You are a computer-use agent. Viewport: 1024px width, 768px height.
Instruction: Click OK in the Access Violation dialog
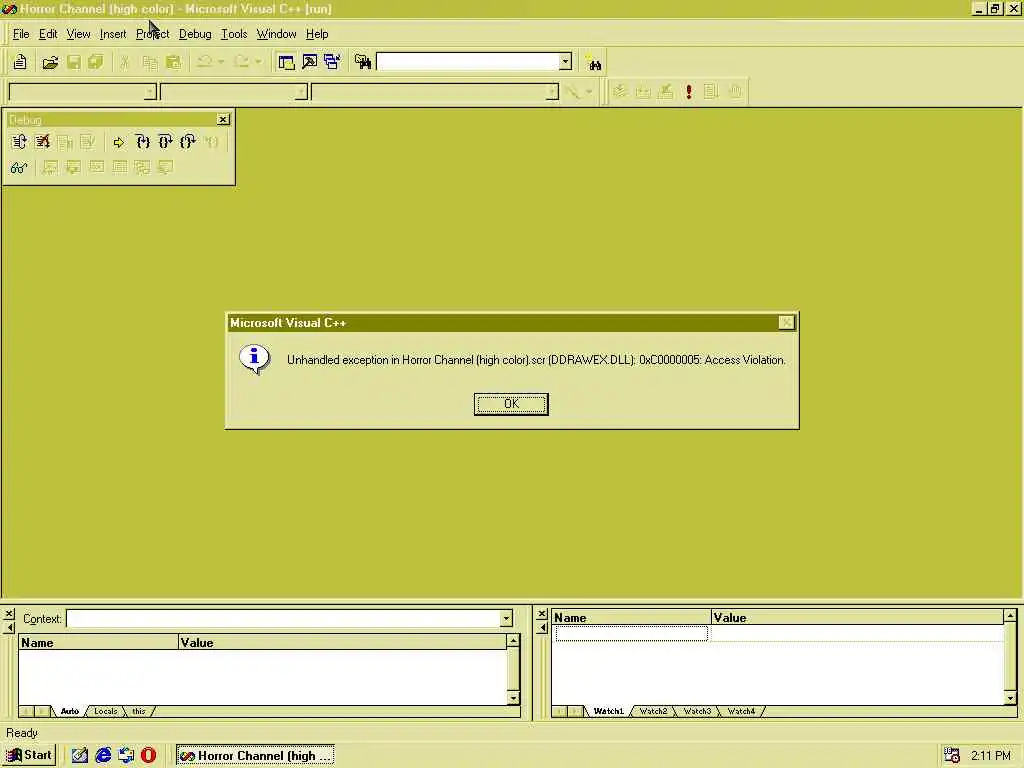pyautogui.click(x=511, y=404)
